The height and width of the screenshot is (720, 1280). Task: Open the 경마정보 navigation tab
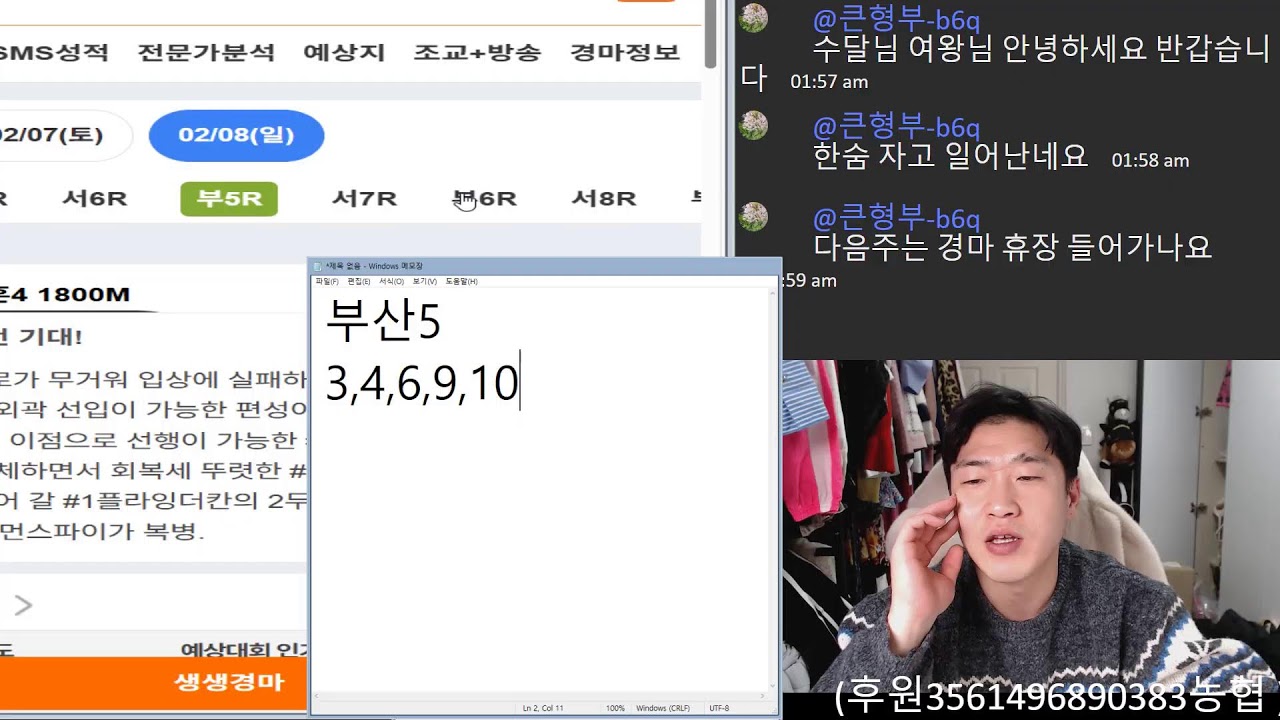click(625, 53)
